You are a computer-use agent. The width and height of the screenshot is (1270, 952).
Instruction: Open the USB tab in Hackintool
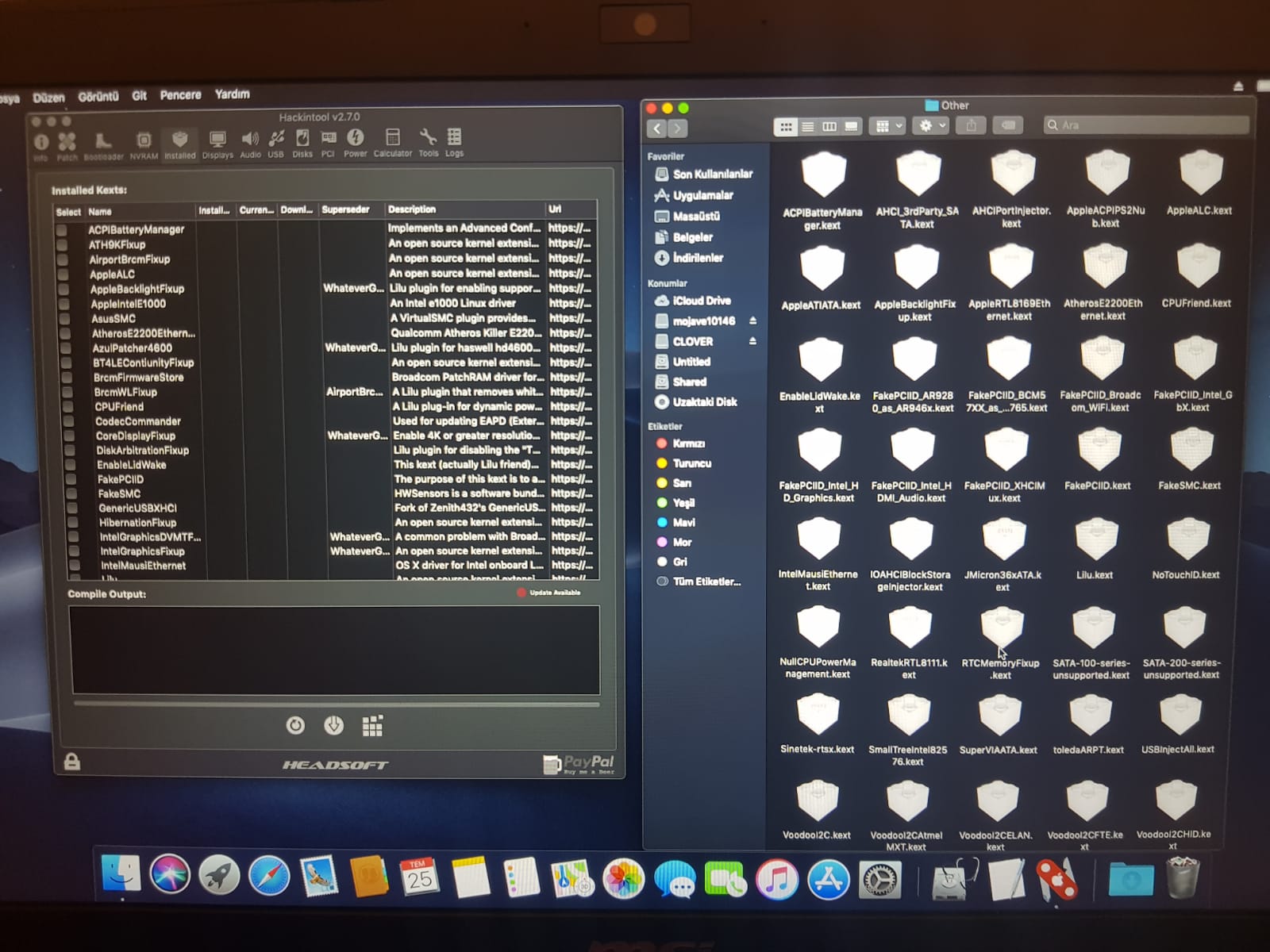pyautogui.click(x=275, y=142)
